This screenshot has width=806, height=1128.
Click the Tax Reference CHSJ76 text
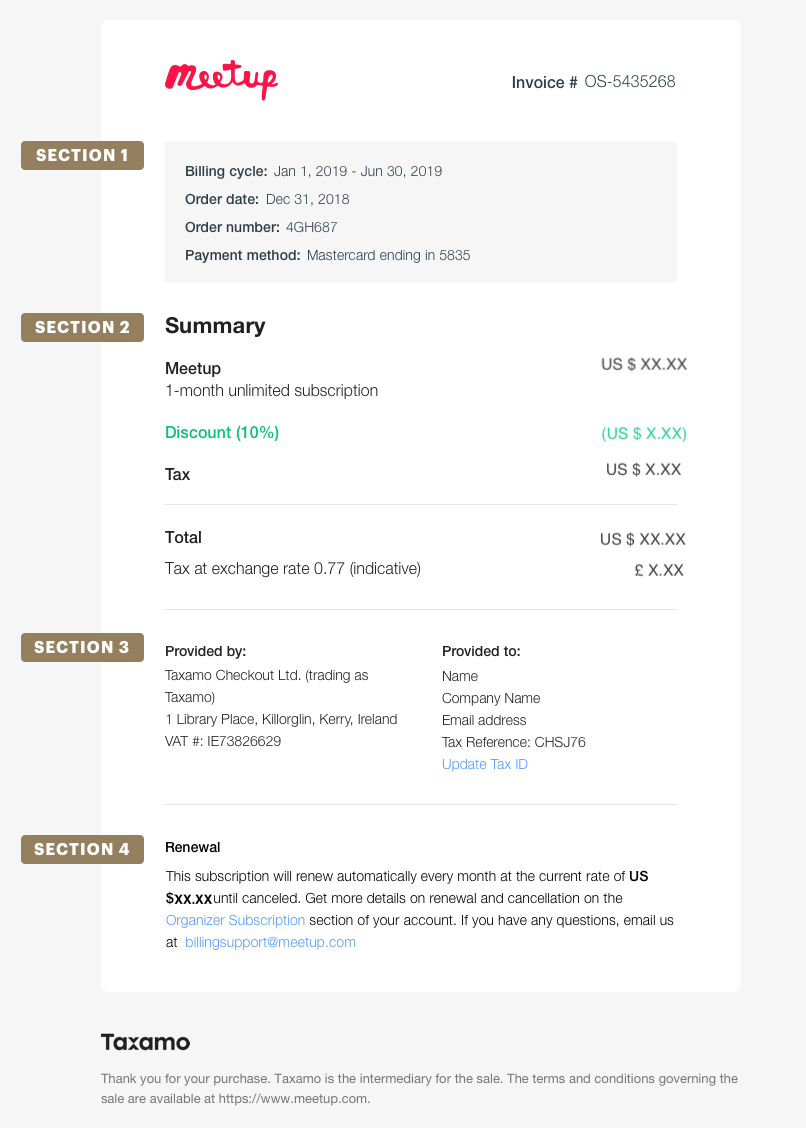click(514, 742)
